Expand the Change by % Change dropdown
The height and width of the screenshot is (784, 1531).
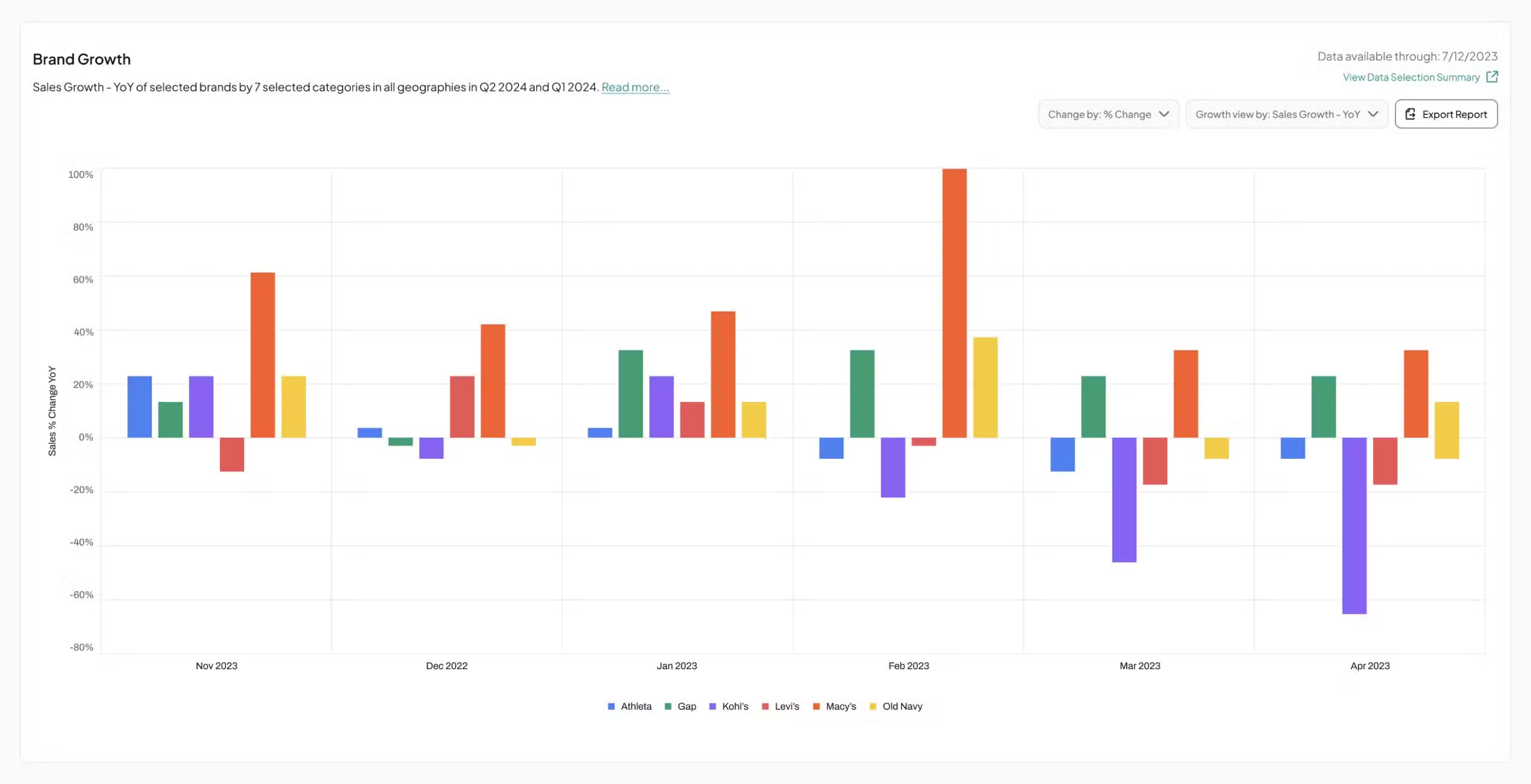tap(1108, 114)
